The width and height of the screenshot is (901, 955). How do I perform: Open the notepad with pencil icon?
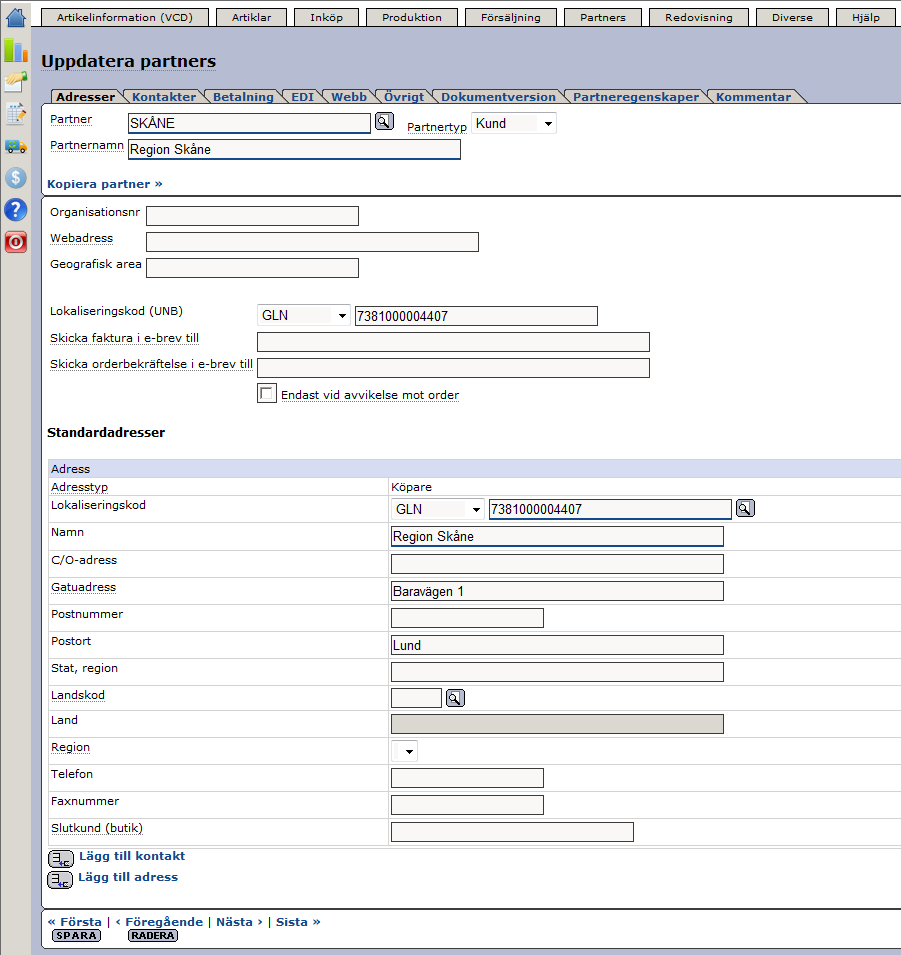[16, 114]
